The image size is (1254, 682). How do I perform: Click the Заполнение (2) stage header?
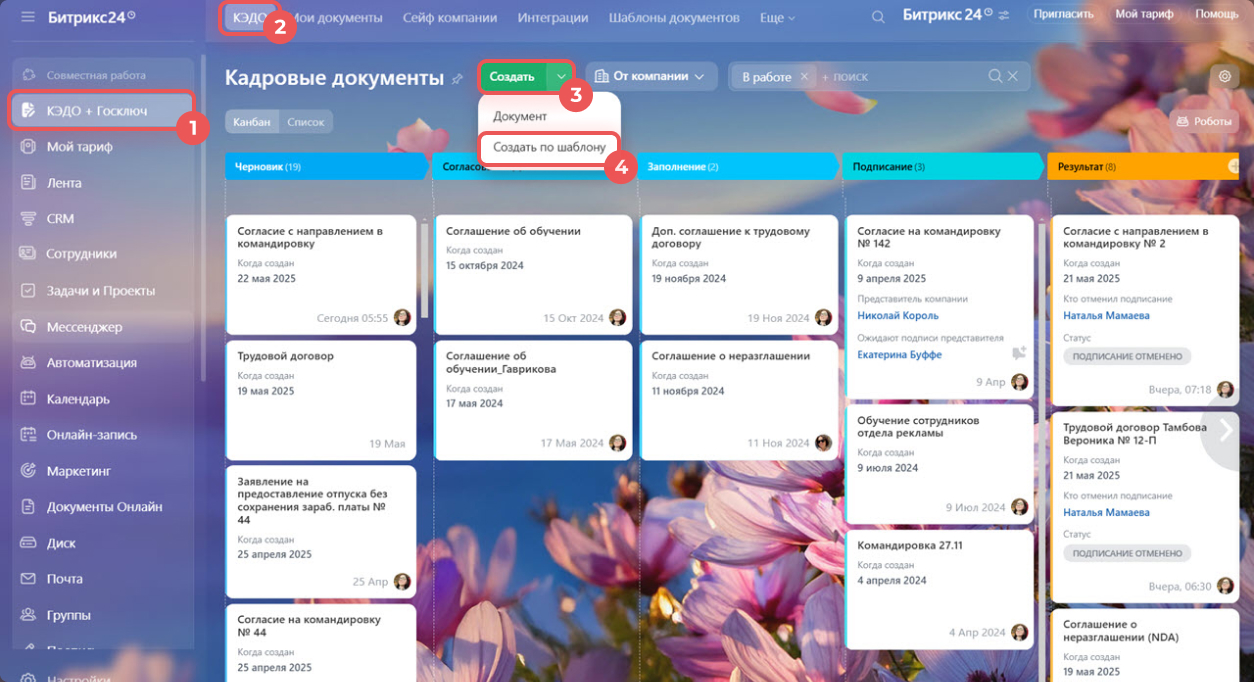point(737,166)
